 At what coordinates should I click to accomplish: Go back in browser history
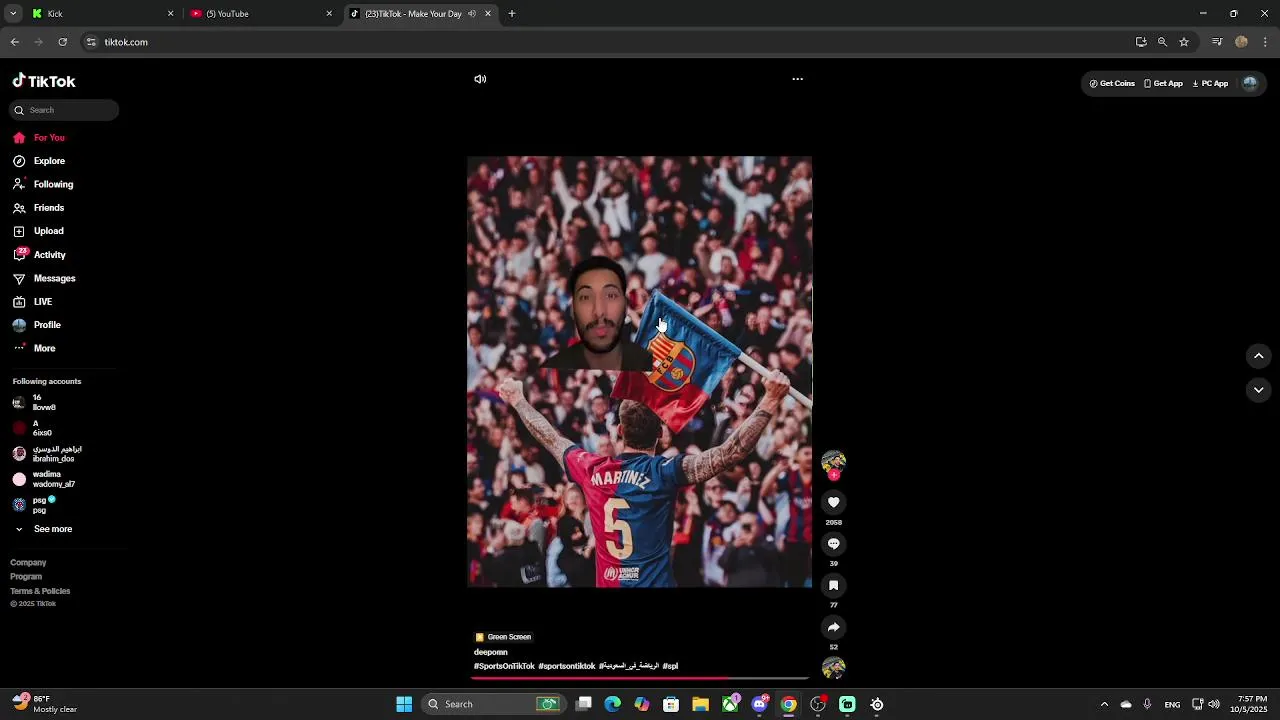coord(15,42)
